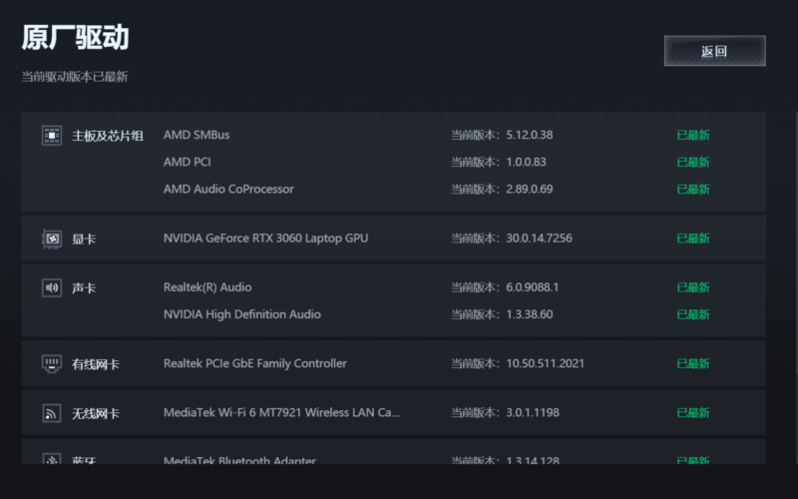Select the AMD PCI driver entry
This screenshot has width=798, height=499.
[187, 162]
